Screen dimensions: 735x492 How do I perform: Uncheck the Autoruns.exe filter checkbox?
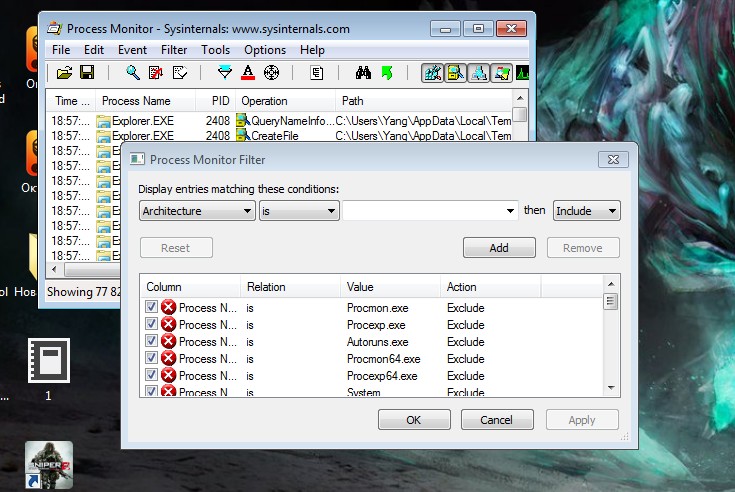[x=151, y=341]
